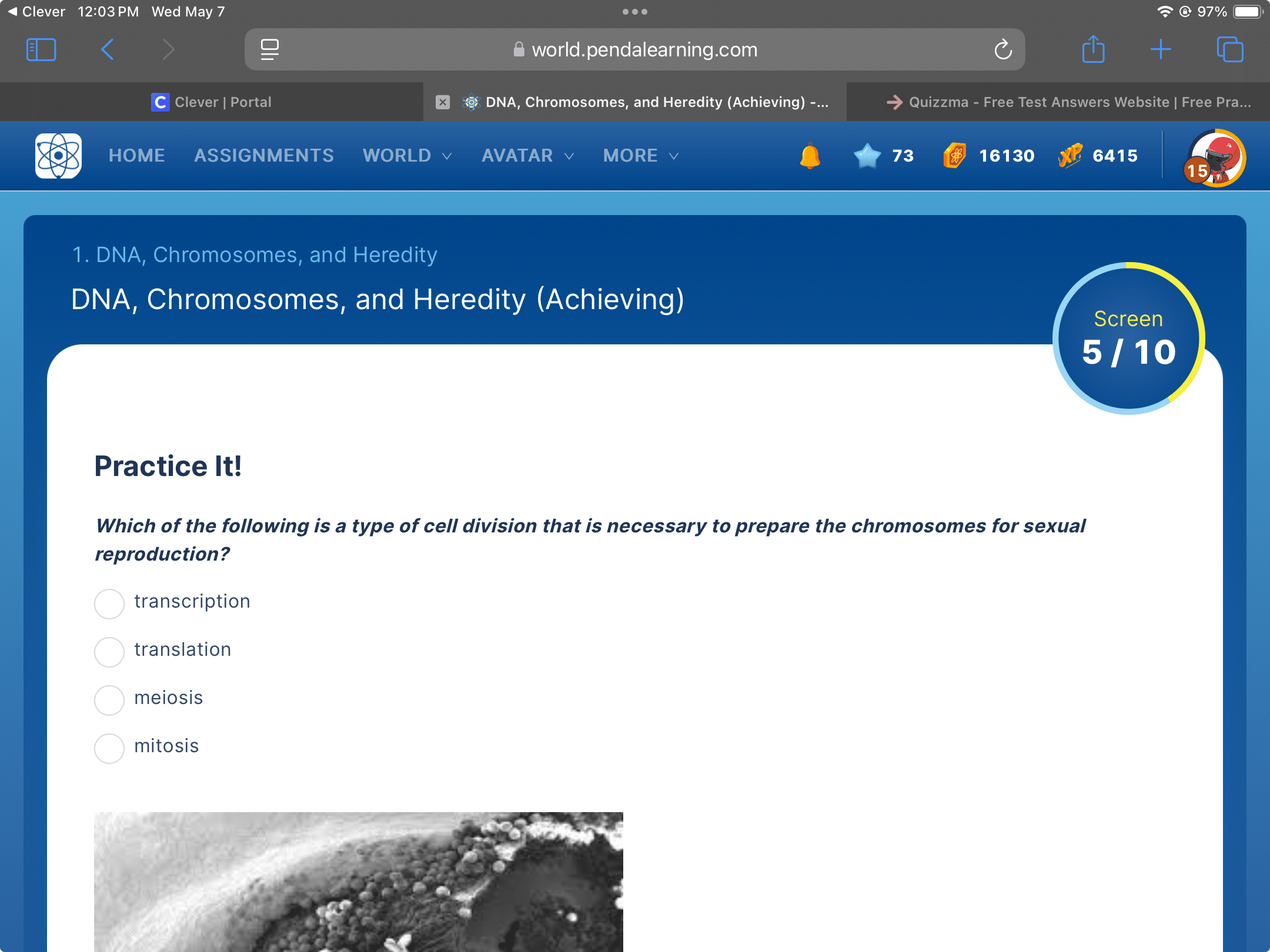Tap the three-dot multitasking indicator
Viewport: 1270px width, 952px height.
pos(635,12)
